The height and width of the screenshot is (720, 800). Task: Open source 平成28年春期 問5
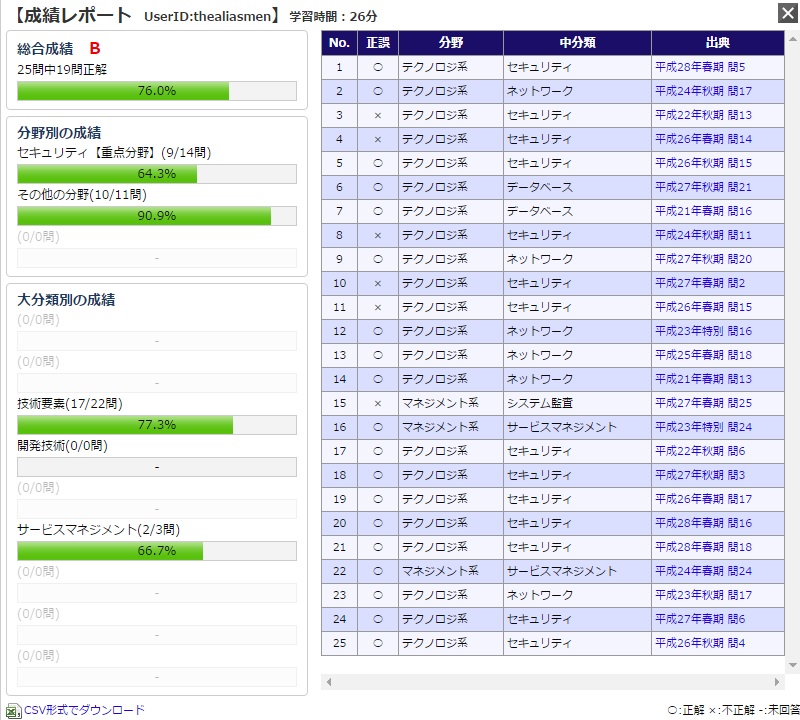[x=700, y=67]
